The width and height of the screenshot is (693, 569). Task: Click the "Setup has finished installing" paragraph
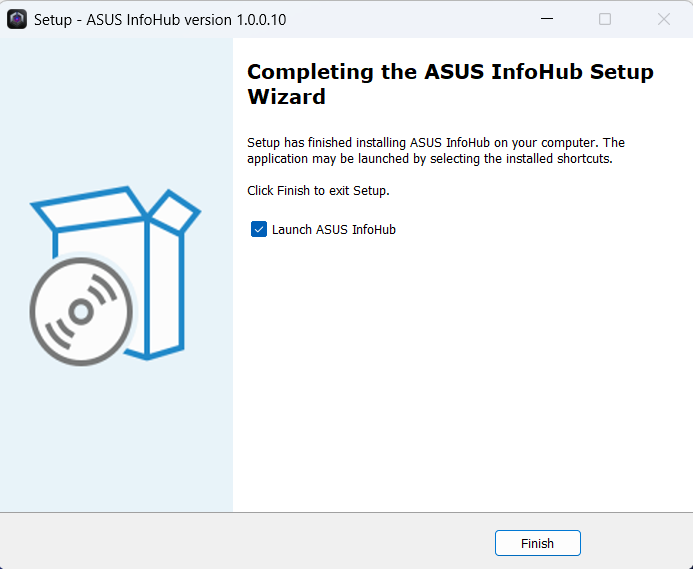(x=436, y=151)
